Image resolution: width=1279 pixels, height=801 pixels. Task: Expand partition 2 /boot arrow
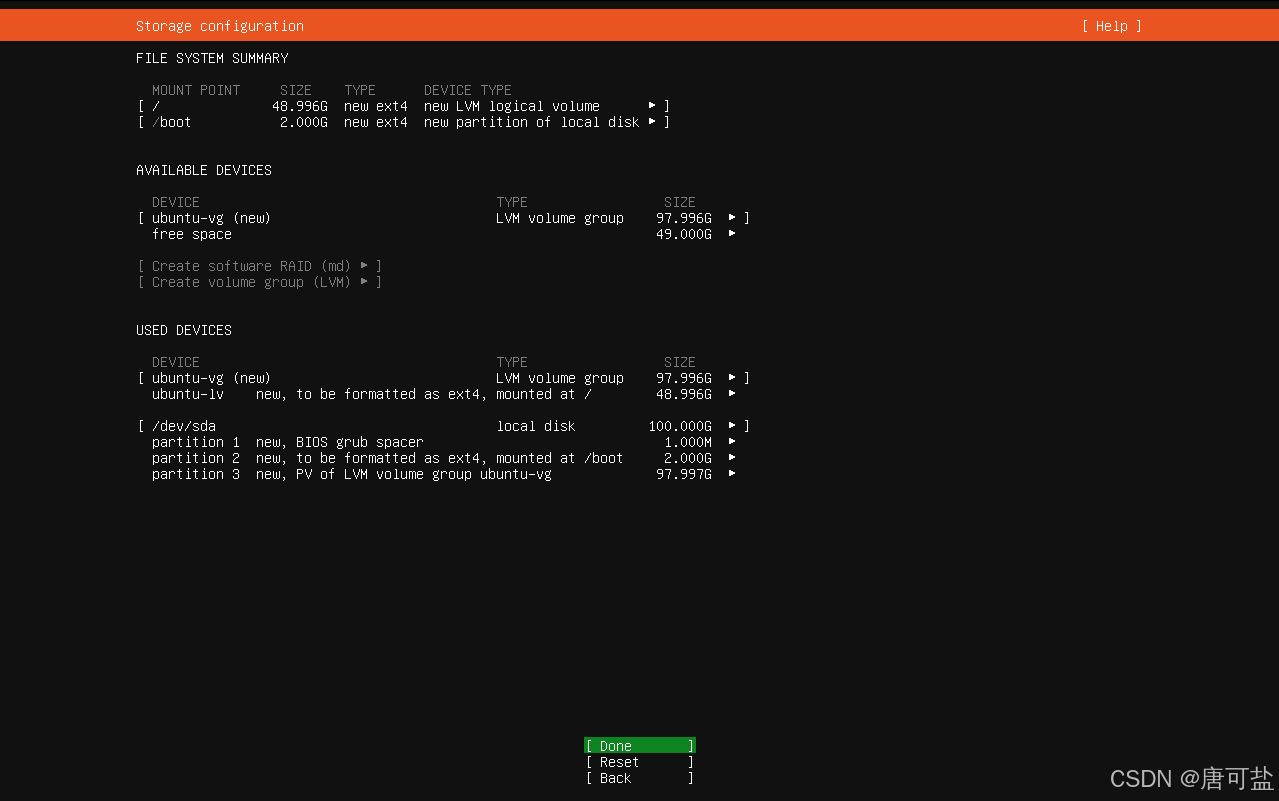point(732,458)
